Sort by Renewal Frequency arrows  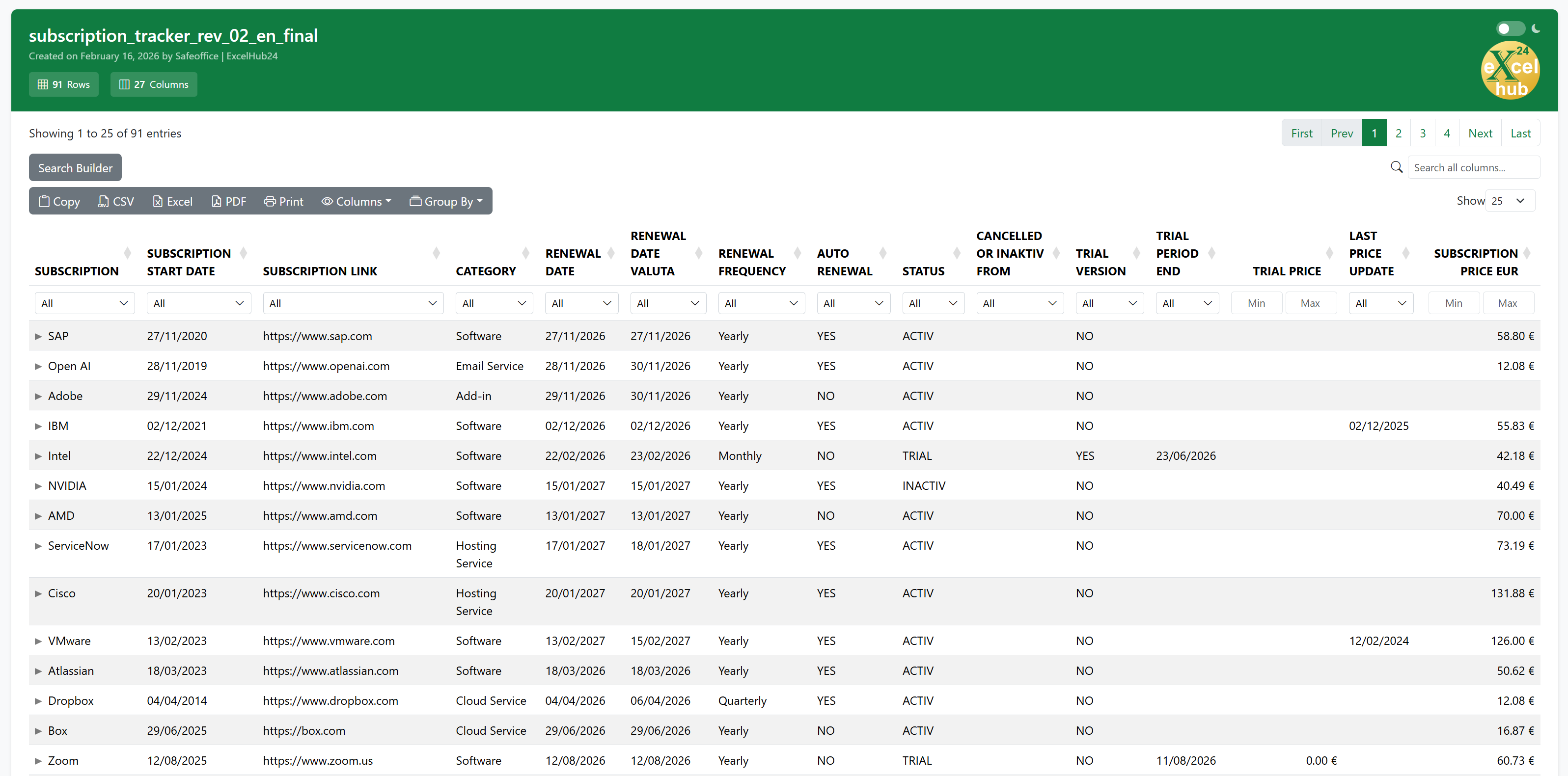[x=798, y=253]
